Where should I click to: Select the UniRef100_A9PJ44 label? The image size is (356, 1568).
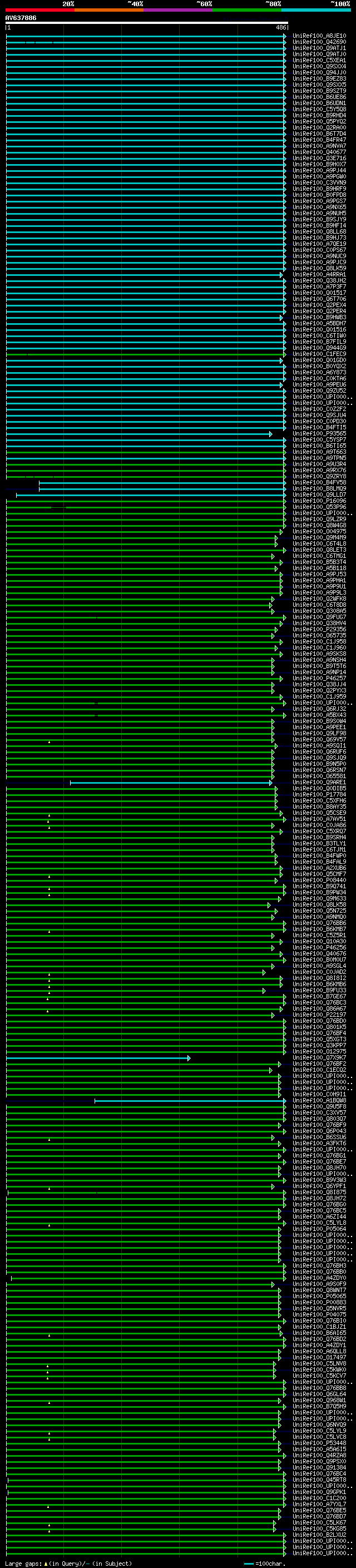(x=319, y=170)
